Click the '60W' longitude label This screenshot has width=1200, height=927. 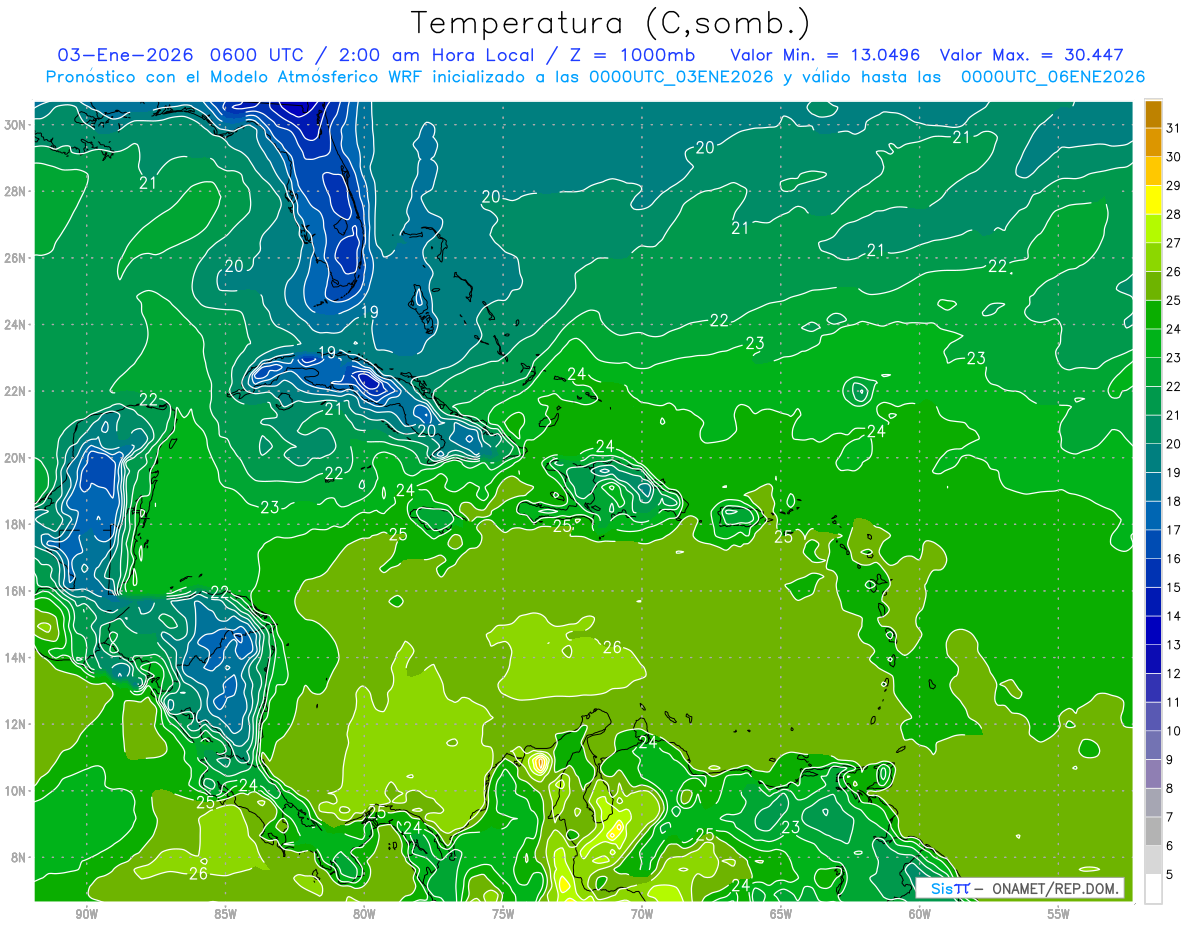pyautogui.click(x=920, y=914)
